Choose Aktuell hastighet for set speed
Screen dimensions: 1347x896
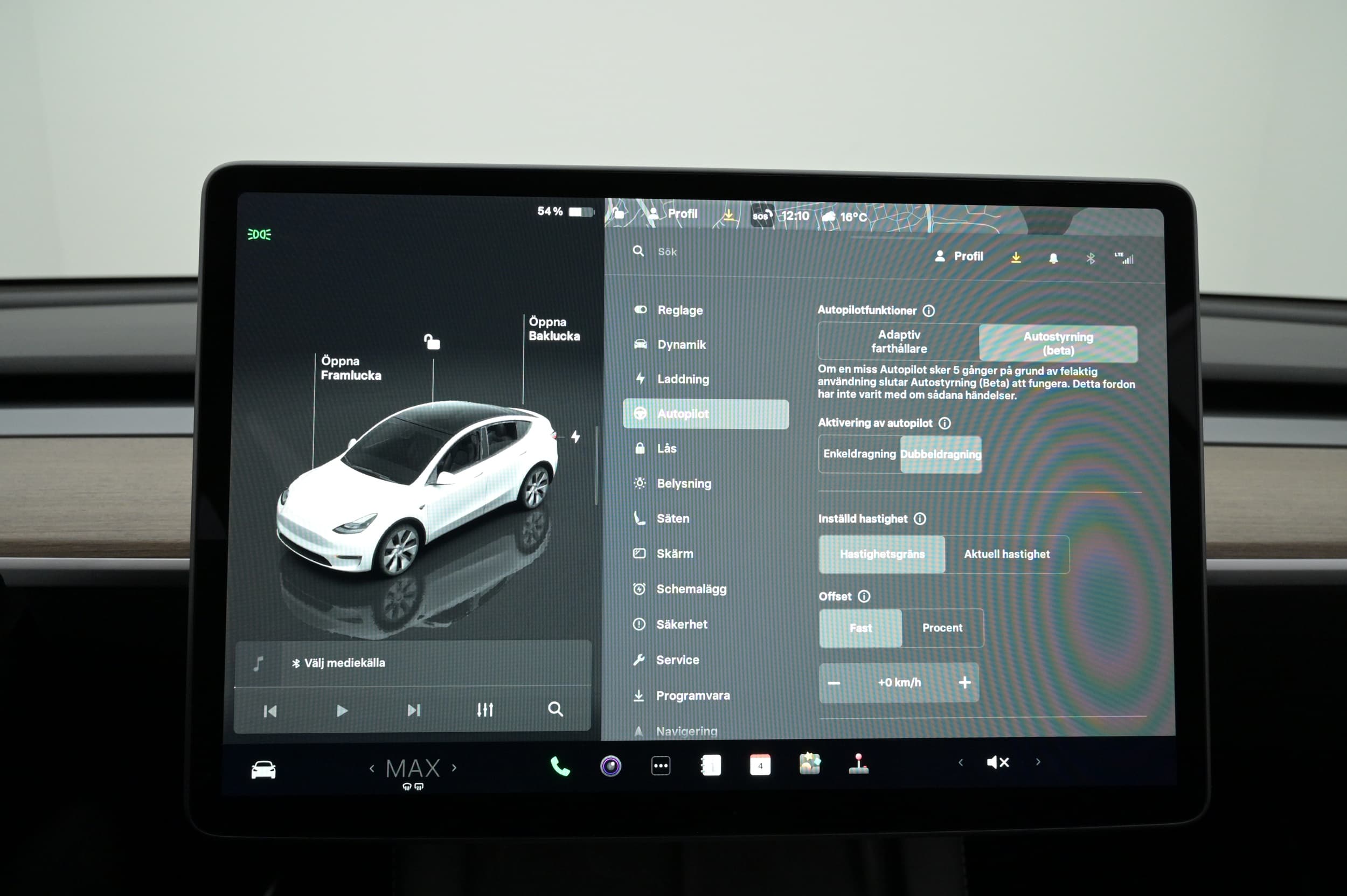tap(1006, 554)
